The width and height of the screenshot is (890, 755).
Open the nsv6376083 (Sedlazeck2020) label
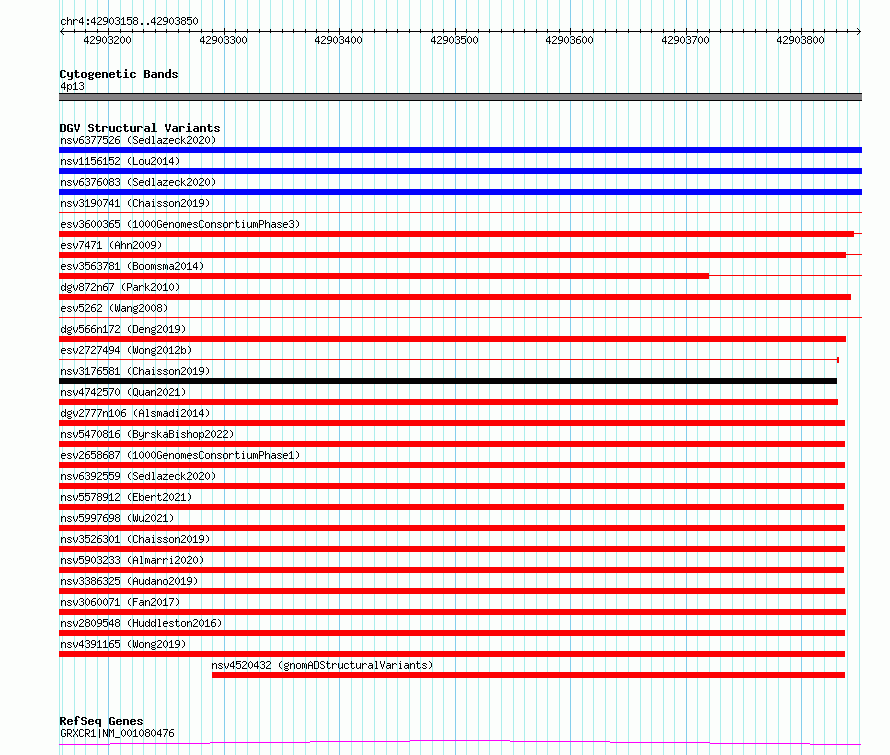pos(138,182)
